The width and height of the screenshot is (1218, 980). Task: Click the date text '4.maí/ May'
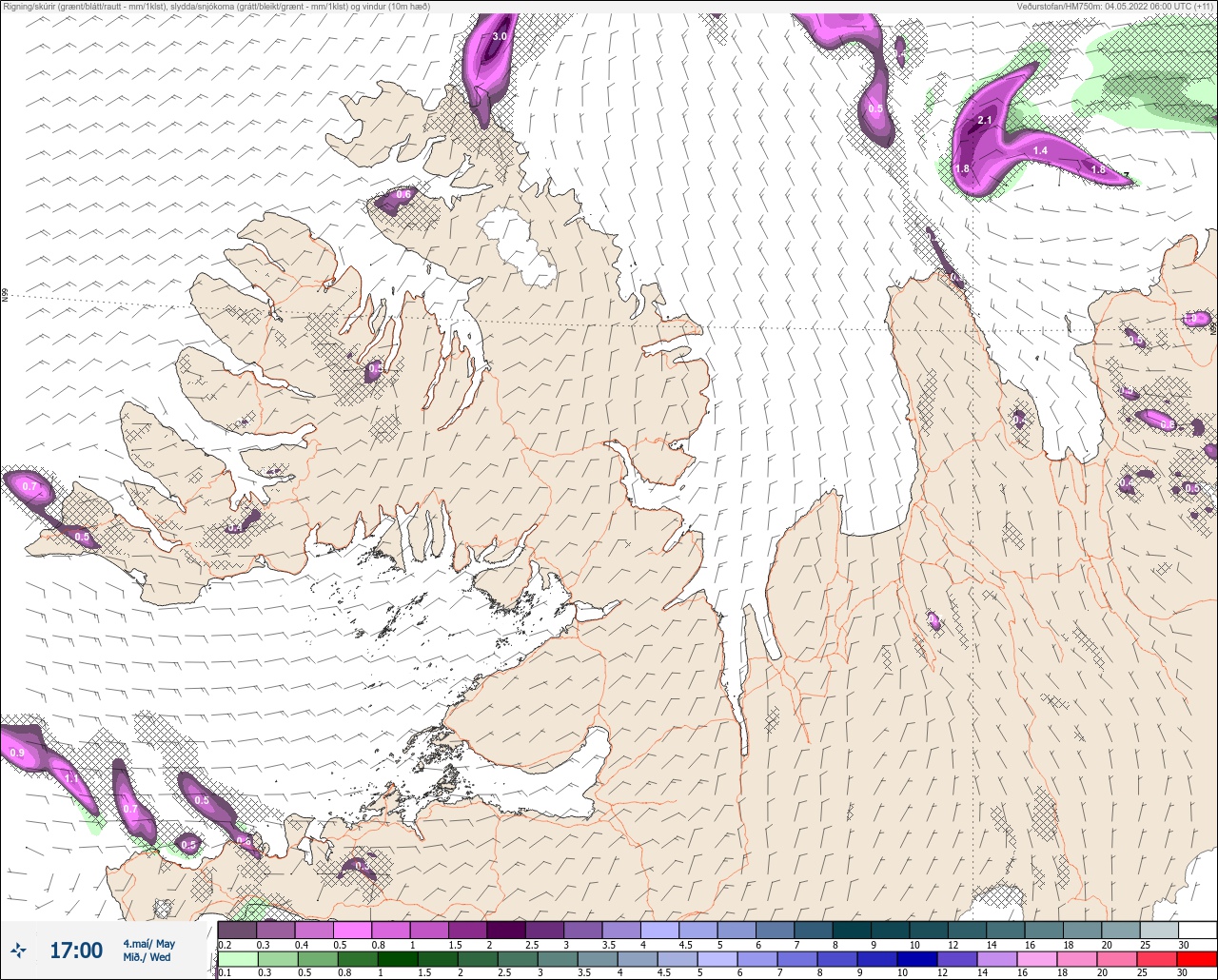click(149, 943)
